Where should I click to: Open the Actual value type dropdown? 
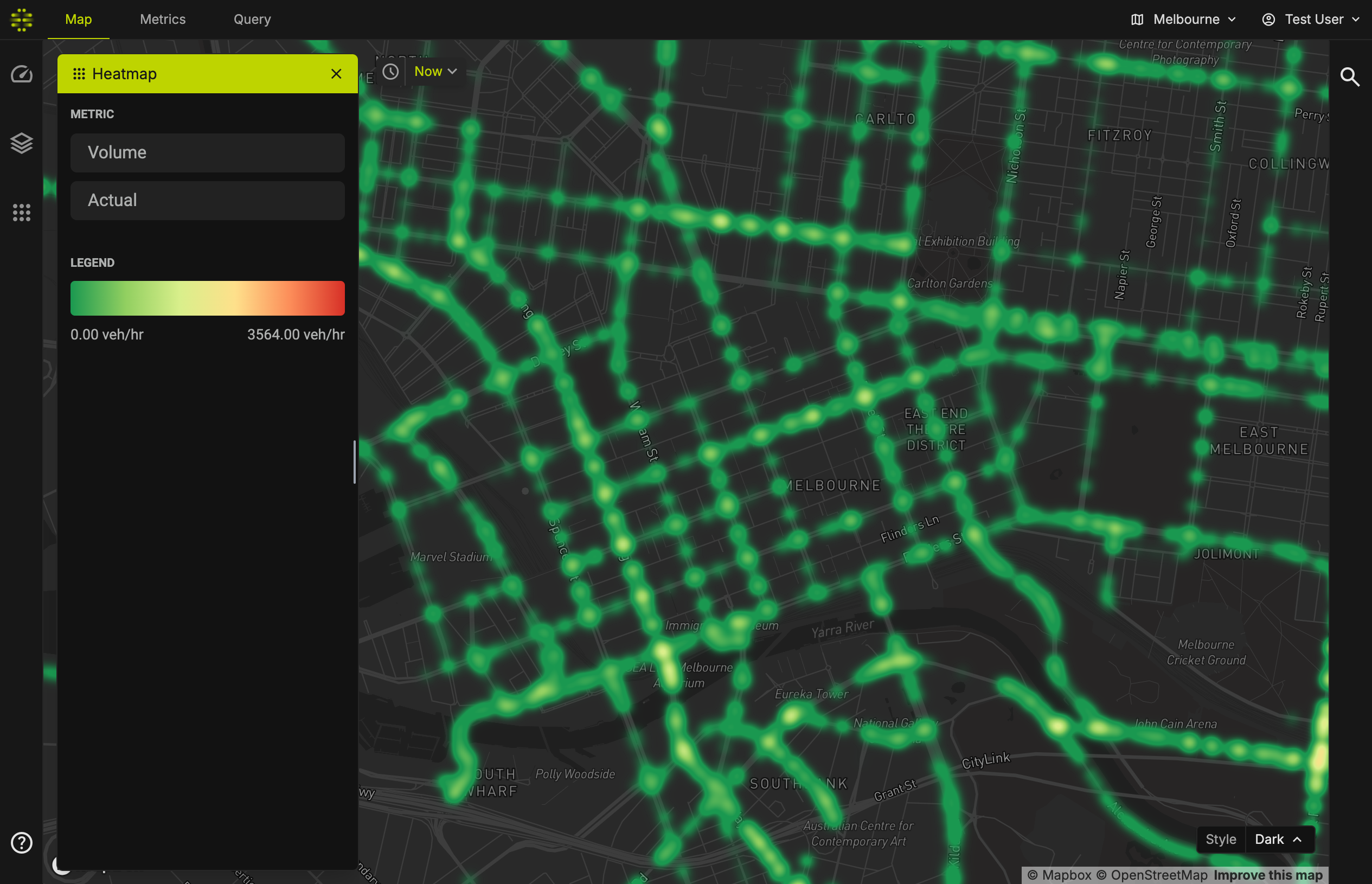(x=207, y=200)
